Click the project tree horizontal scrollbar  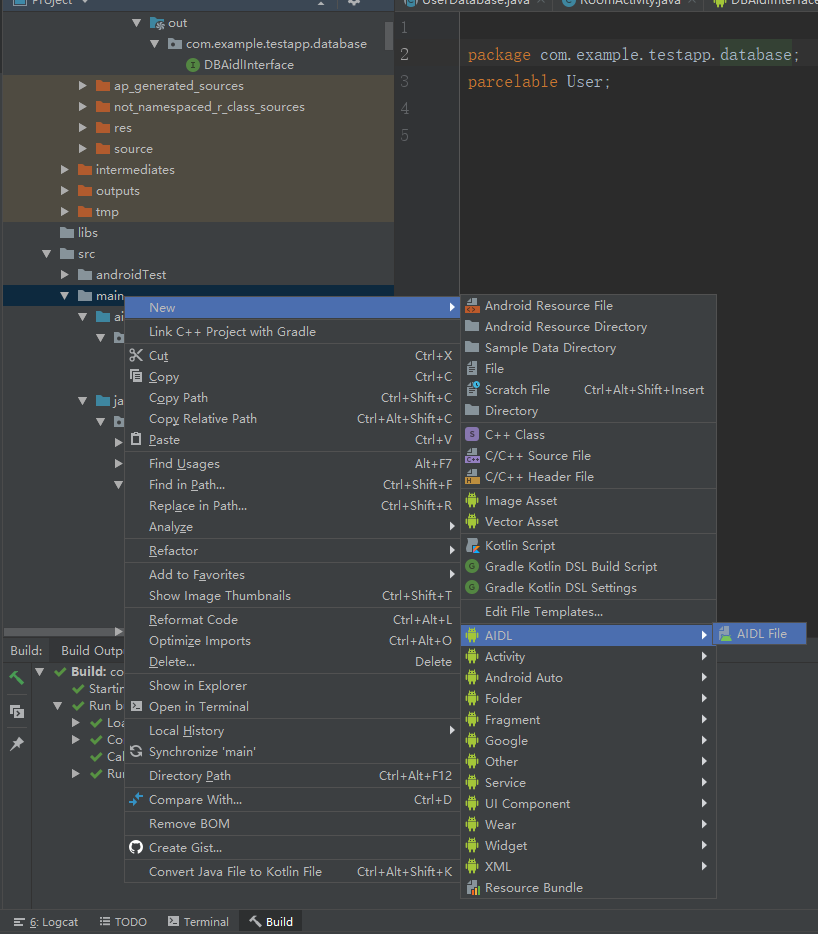(60, 631)
